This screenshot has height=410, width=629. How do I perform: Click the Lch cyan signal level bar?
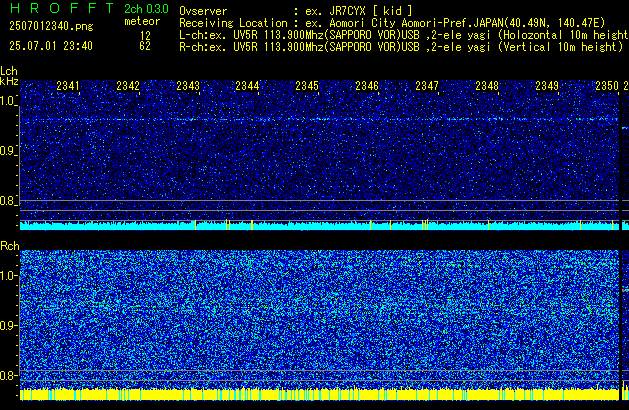319,225
